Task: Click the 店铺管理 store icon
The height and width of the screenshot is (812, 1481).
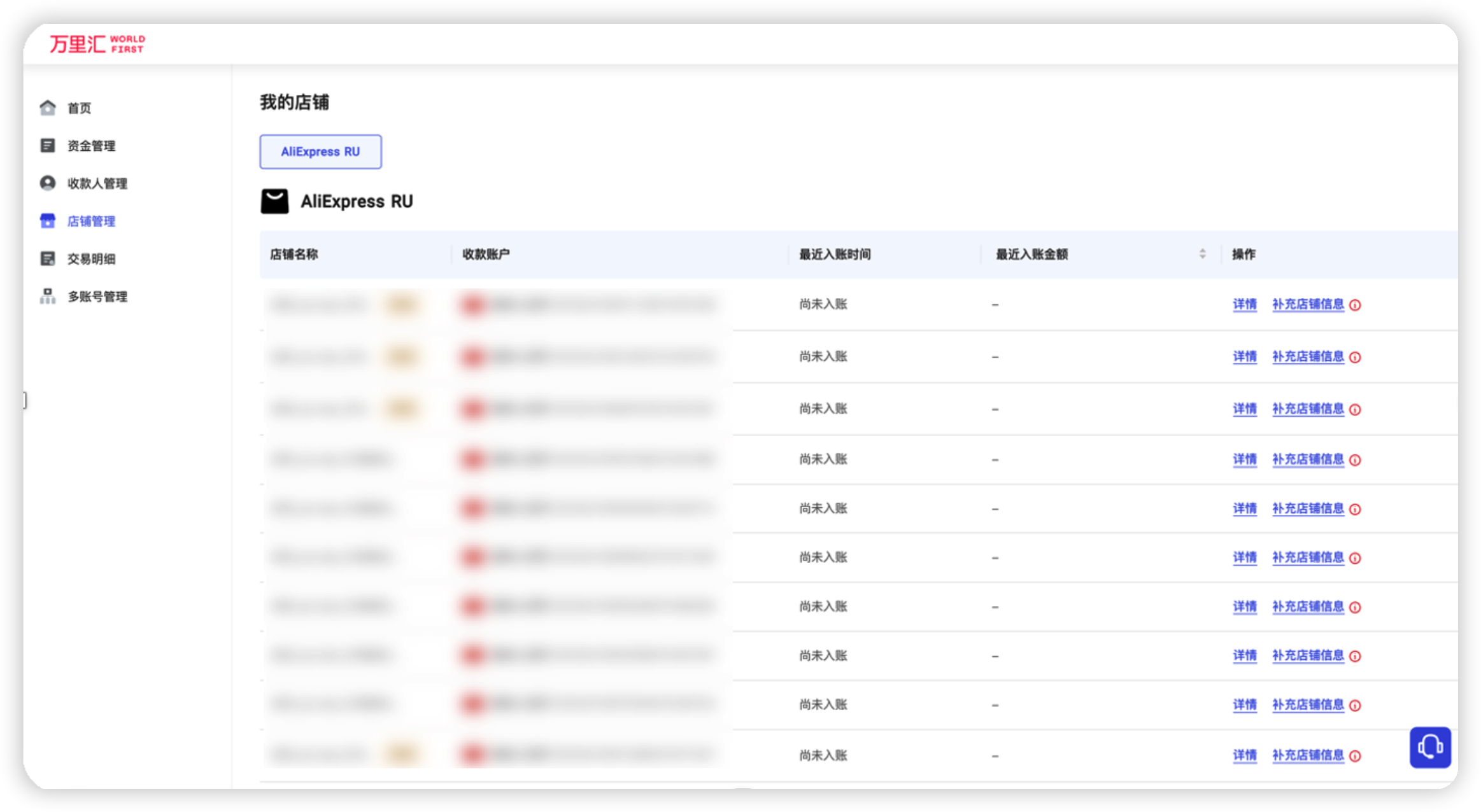Action: (x=48, y=221)
